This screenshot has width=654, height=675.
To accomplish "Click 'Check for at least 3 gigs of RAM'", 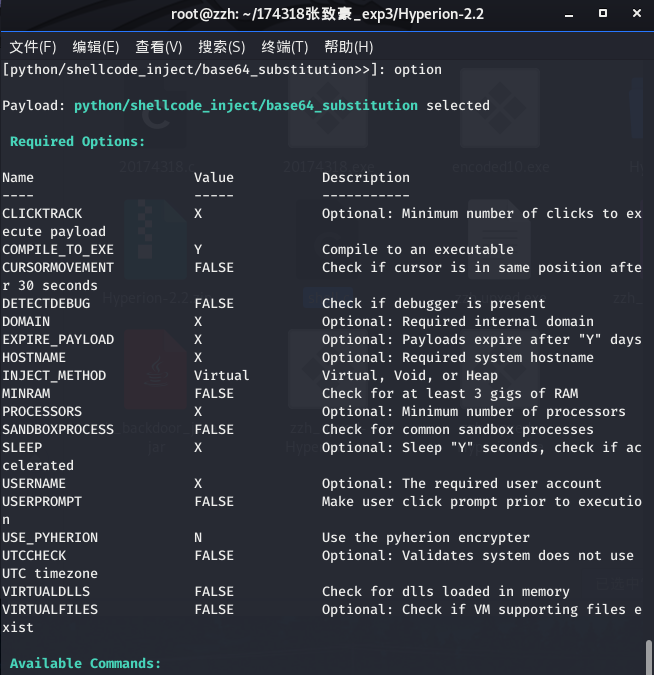I will point(450,393).
